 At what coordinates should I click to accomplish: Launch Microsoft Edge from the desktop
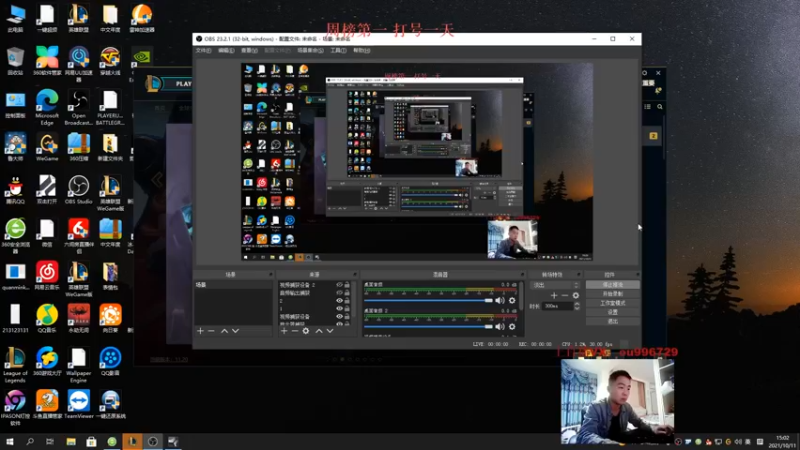pos(47,108)
